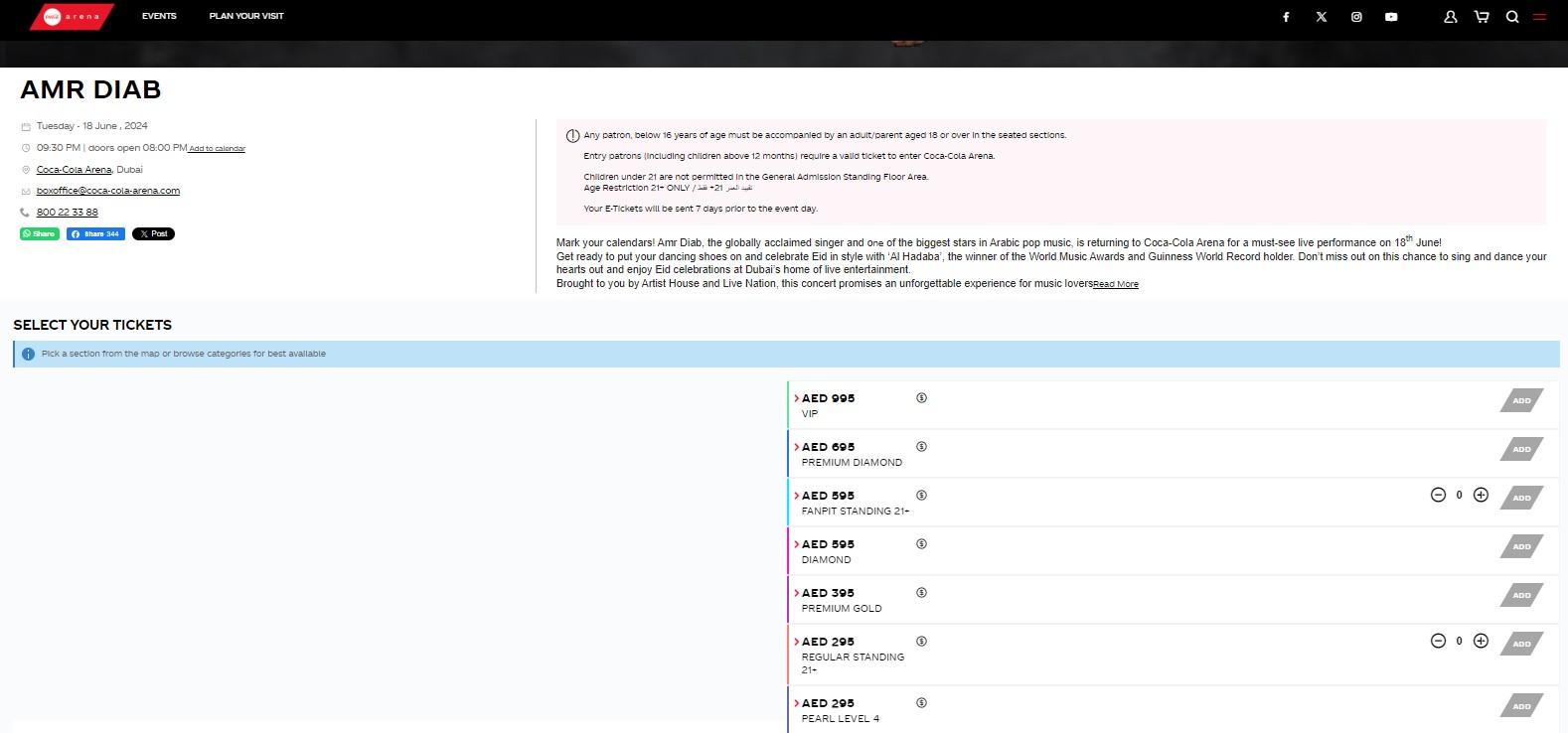This screenshot has width=1568, height=733.
Task: Expand the AED 295 Pearl Level 4 category
Action: coord(797,703)
